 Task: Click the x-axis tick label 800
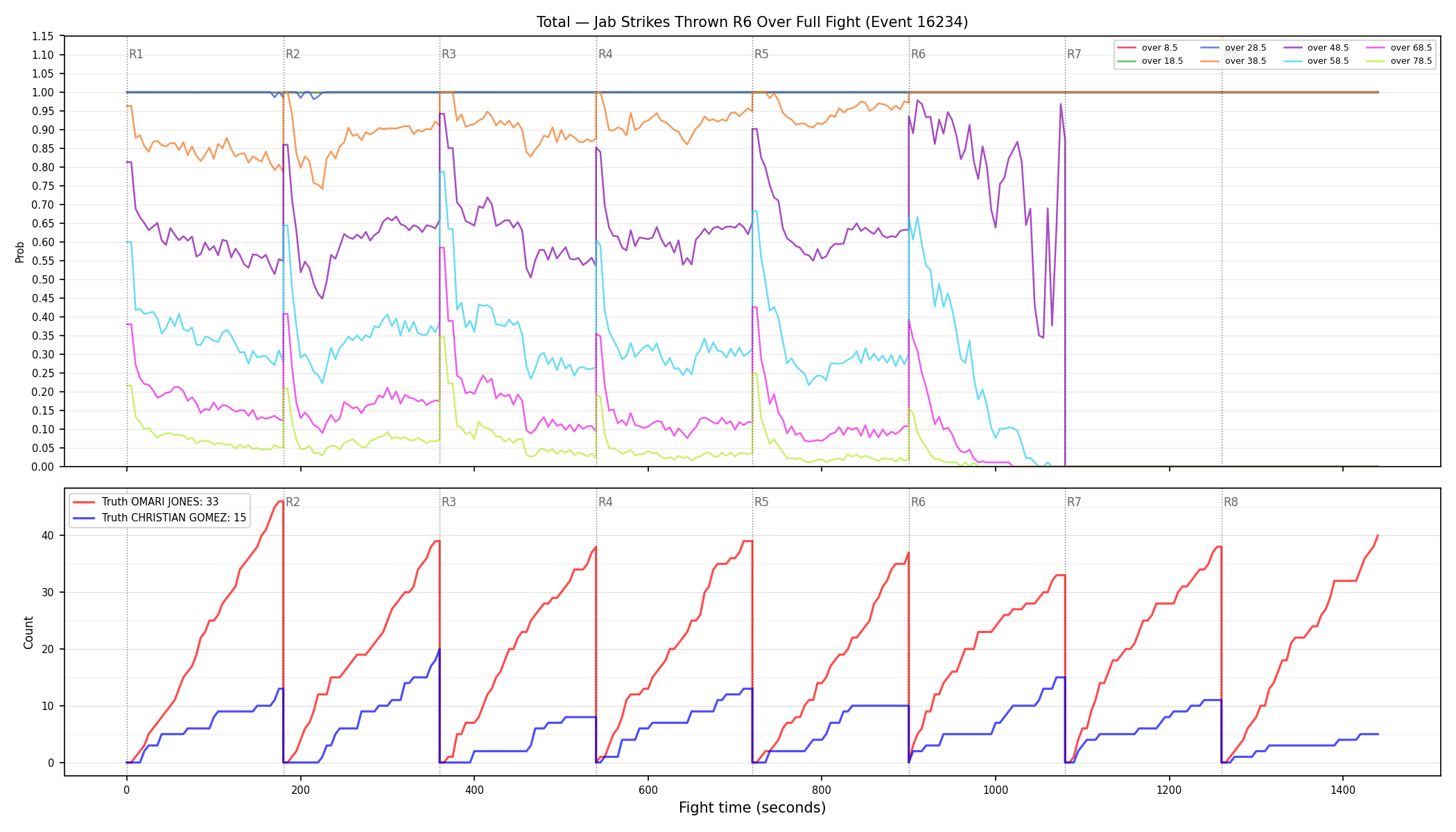click(822, 790)
